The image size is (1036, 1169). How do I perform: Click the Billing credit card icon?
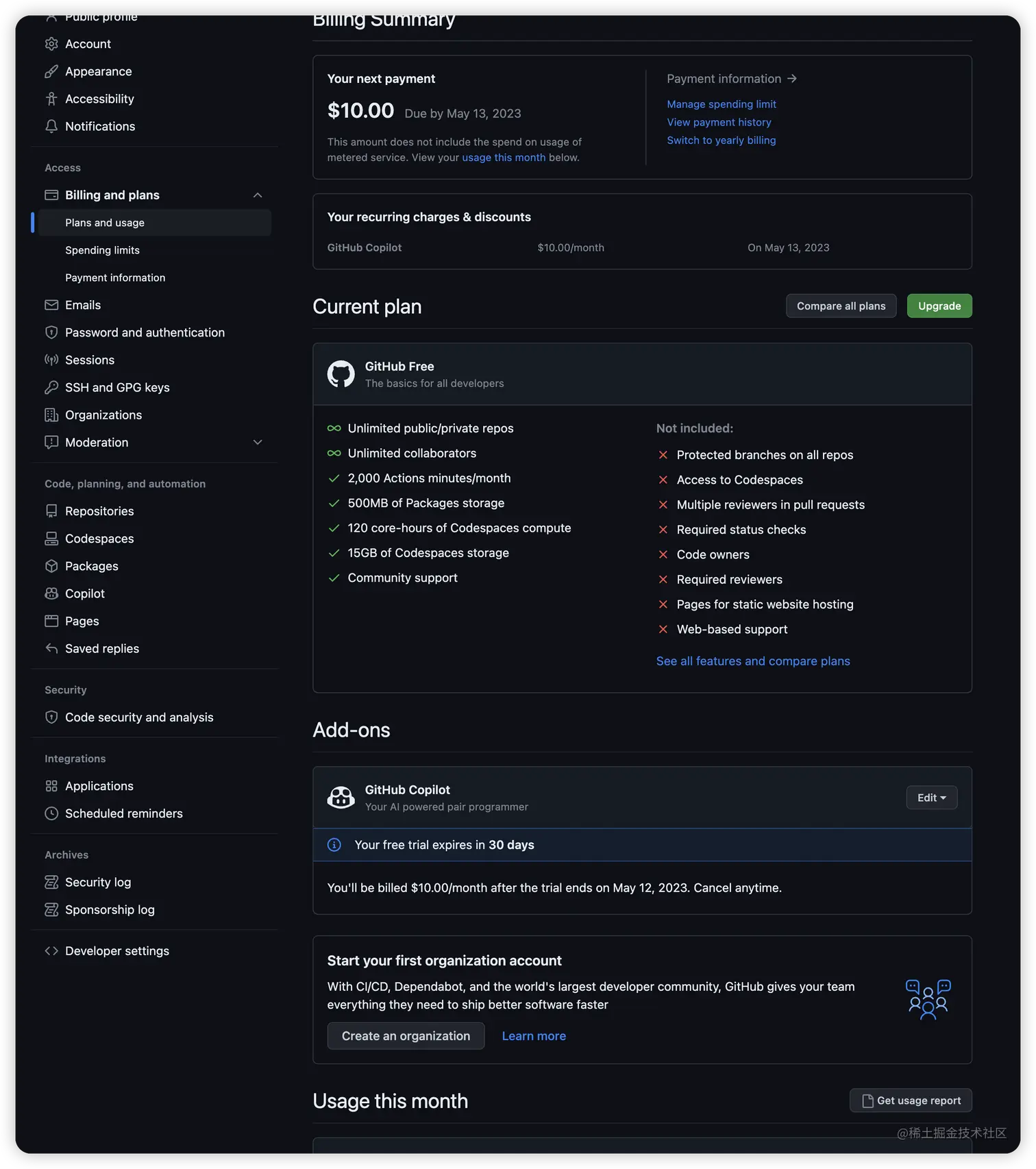click(x=51, y=195)
